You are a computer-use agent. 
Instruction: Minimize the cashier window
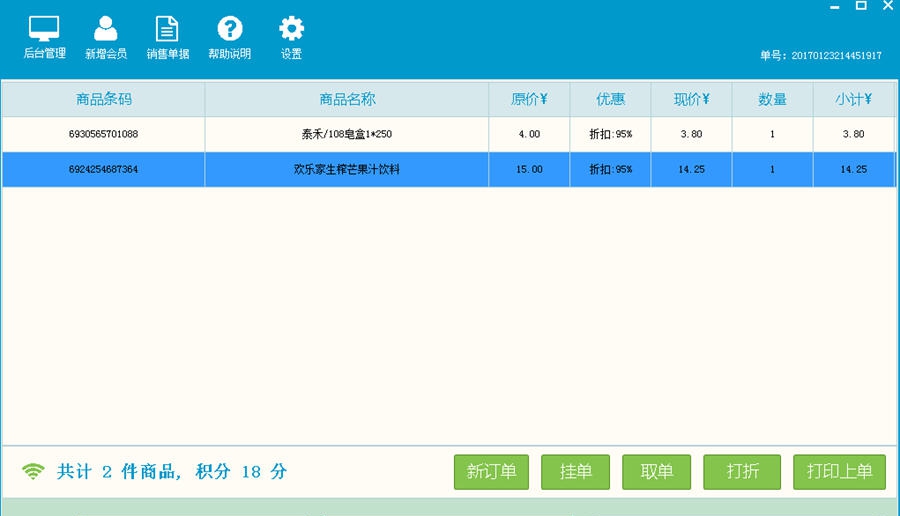[x=835, y=6]
